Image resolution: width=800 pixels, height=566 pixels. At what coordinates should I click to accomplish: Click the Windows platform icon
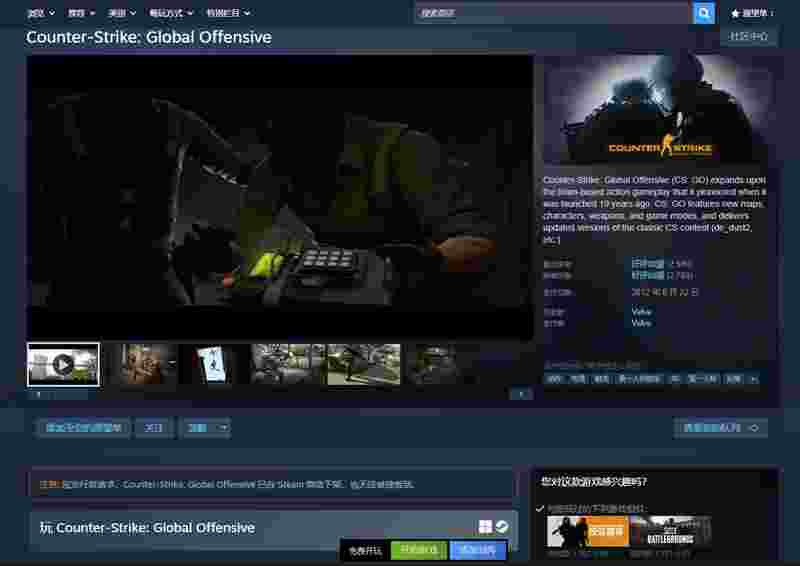(x=485, y=527)
